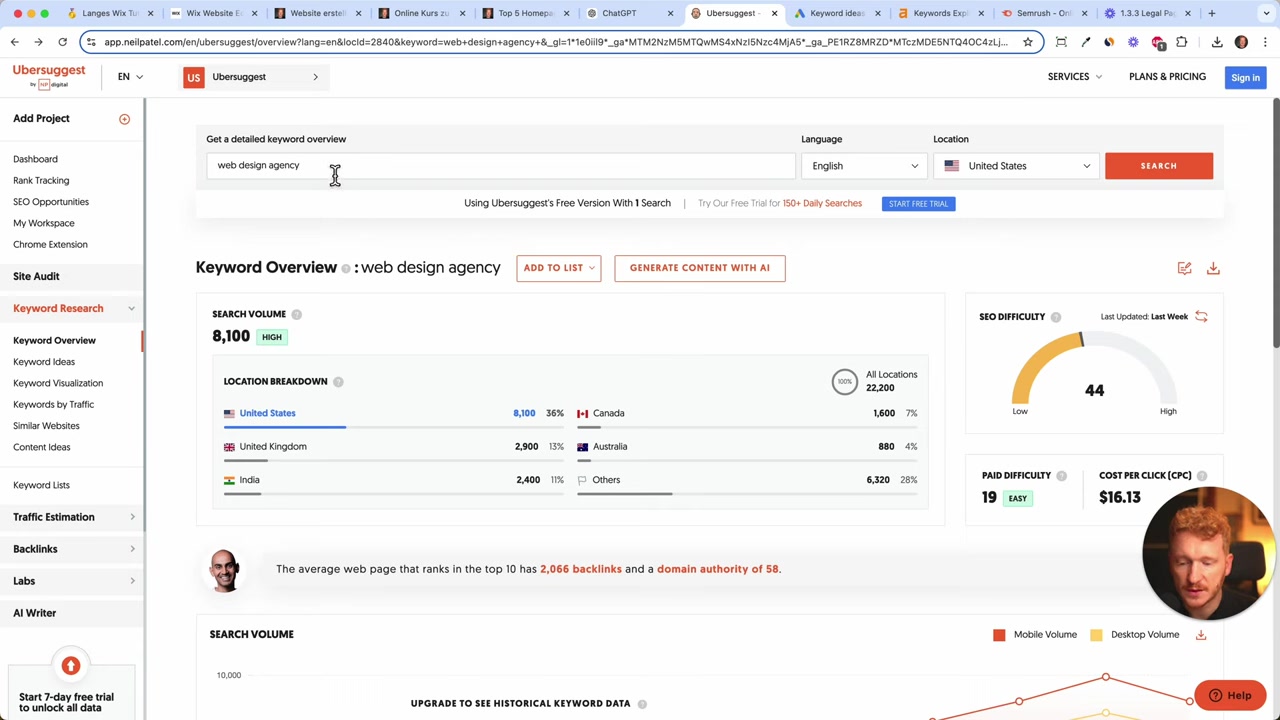Click the US project badge icon
This screenshot has width=1280, height=720.
(193, 77)
